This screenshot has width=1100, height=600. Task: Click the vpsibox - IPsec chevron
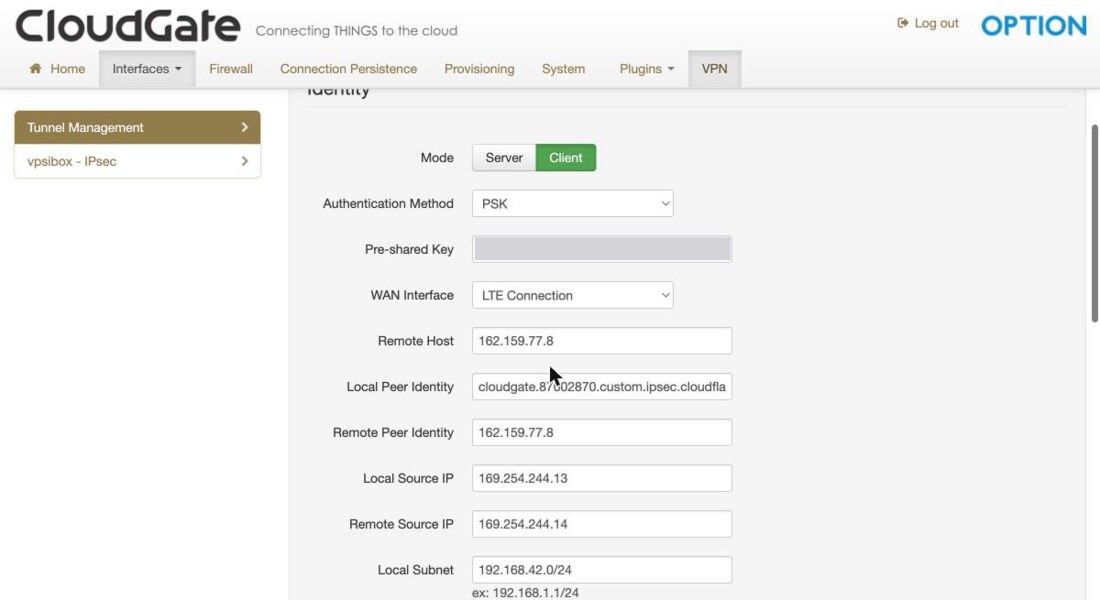click(244, 161)
